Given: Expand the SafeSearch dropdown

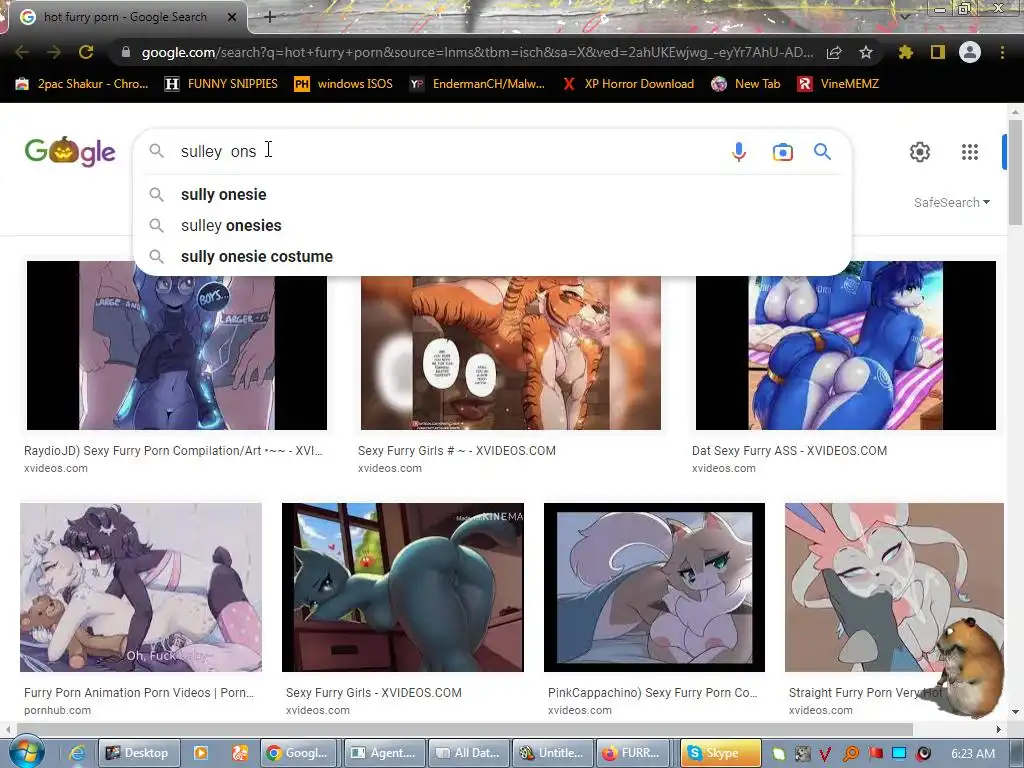Looking at the screenshot, I should [952, 202].
